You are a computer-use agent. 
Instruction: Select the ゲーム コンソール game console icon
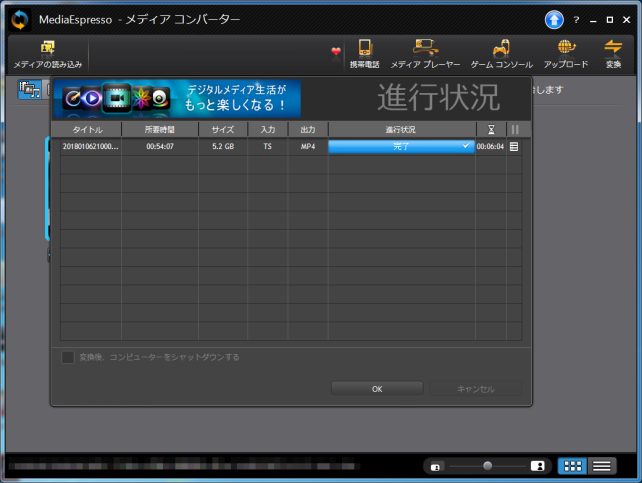click(x=501, y=48)
